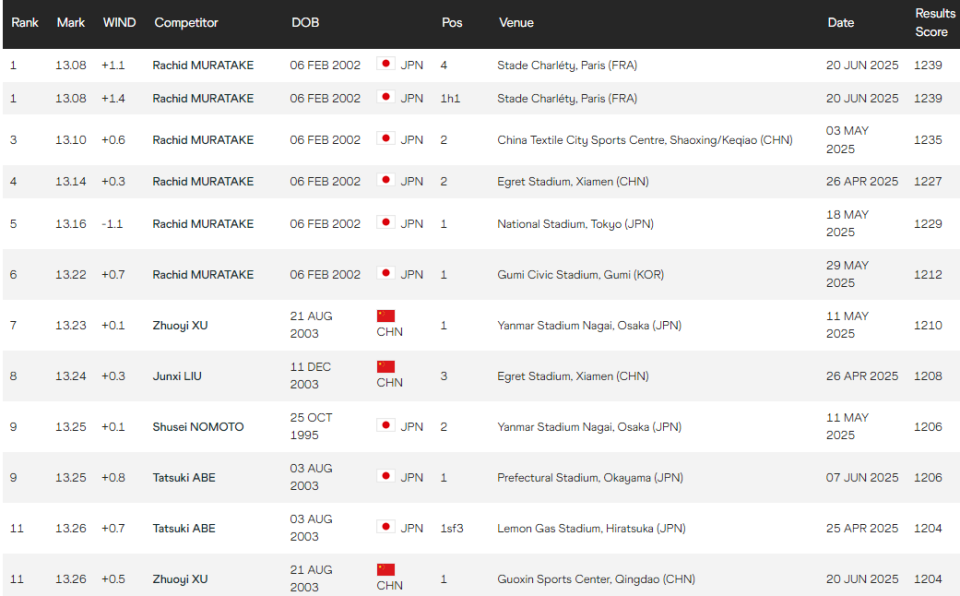Click the date 07 JUN 2025
Screen dimensions: 960x596
(x=862, y=478)
